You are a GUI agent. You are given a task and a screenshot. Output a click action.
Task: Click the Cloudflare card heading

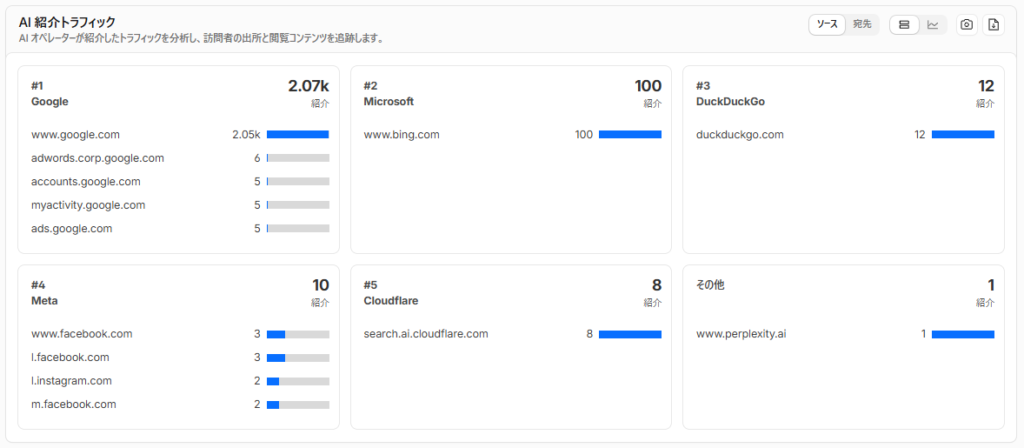tap(391, 301)
